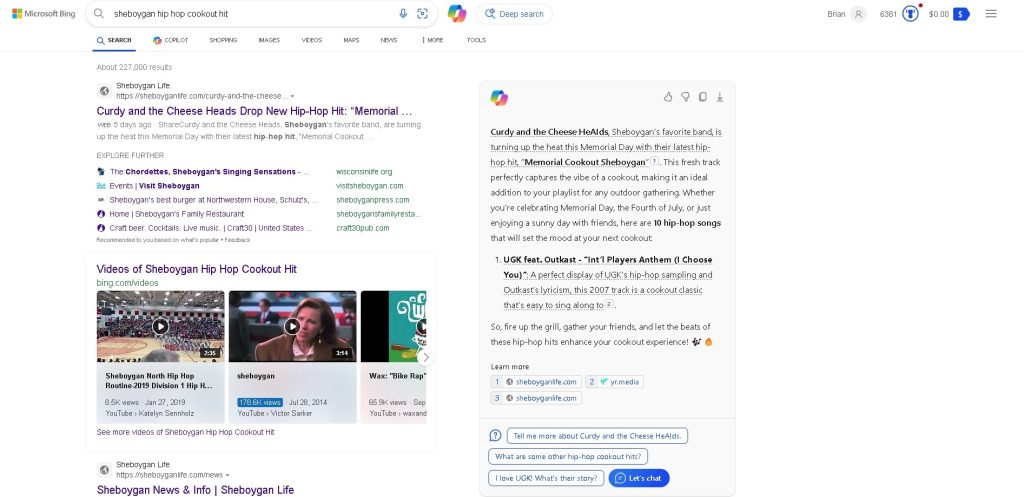Switch to the Maps tab
1024x497 pixels.
coord(351,40)
